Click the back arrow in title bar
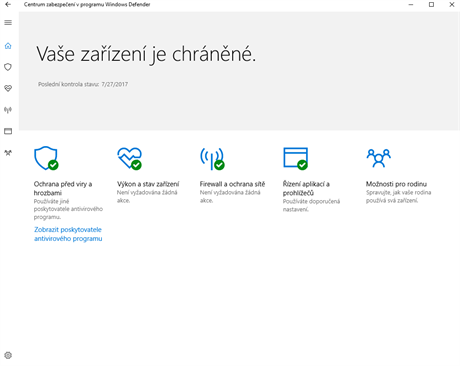This screenshot has height=366, width=460. coord(8,4)
